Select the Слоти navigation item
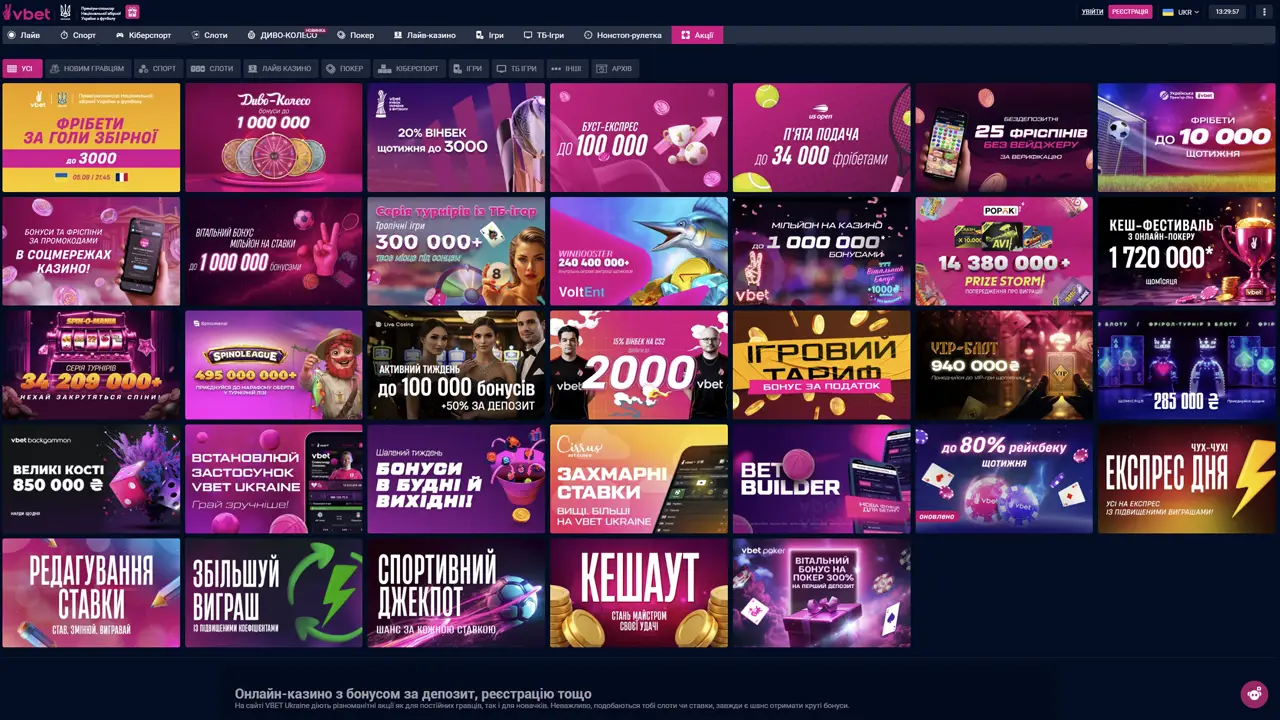This screenshot has height=720, width=1280. 209,35
